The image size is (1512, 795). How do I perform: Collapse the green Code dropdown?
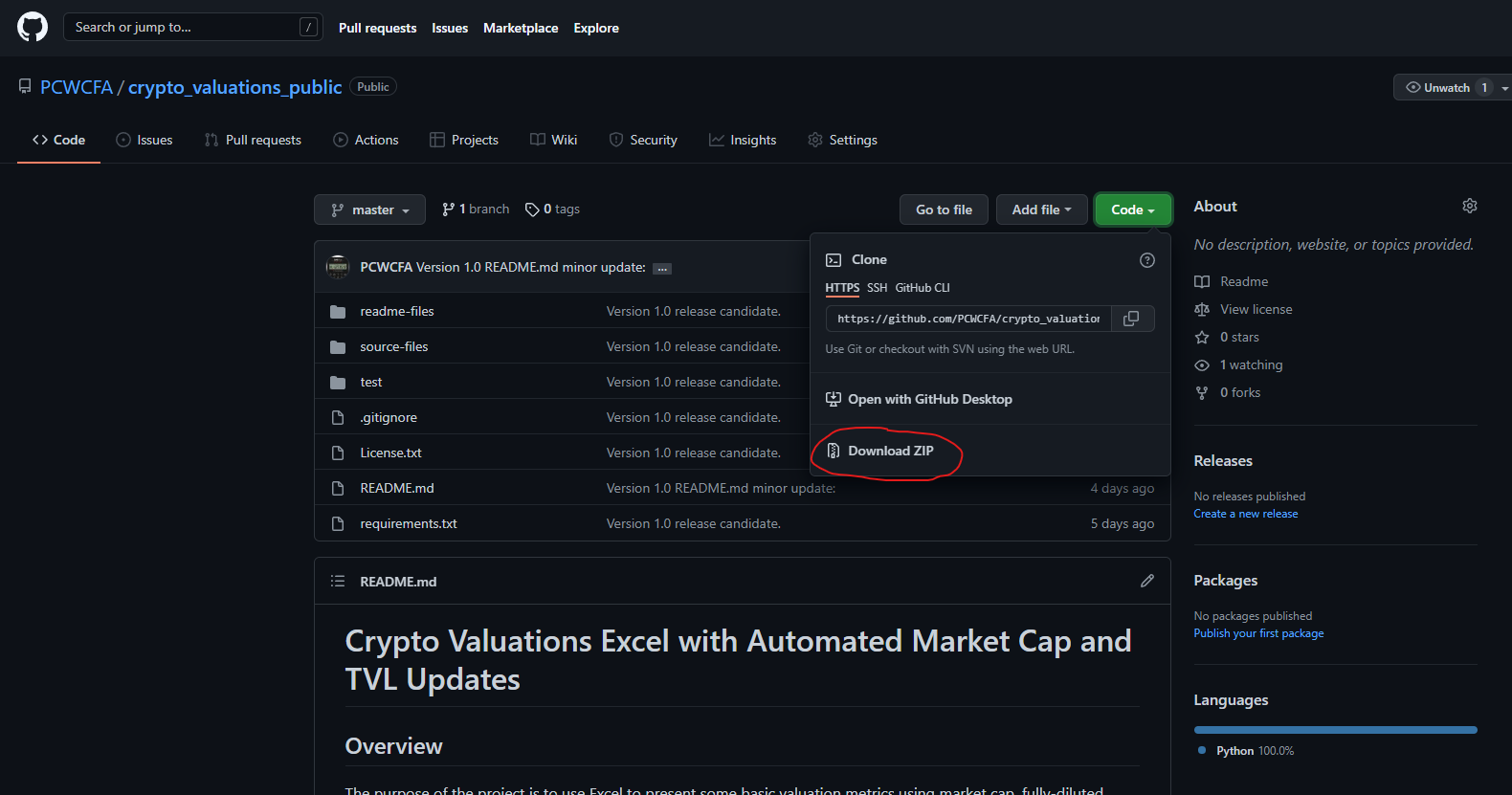point(1133,210)
